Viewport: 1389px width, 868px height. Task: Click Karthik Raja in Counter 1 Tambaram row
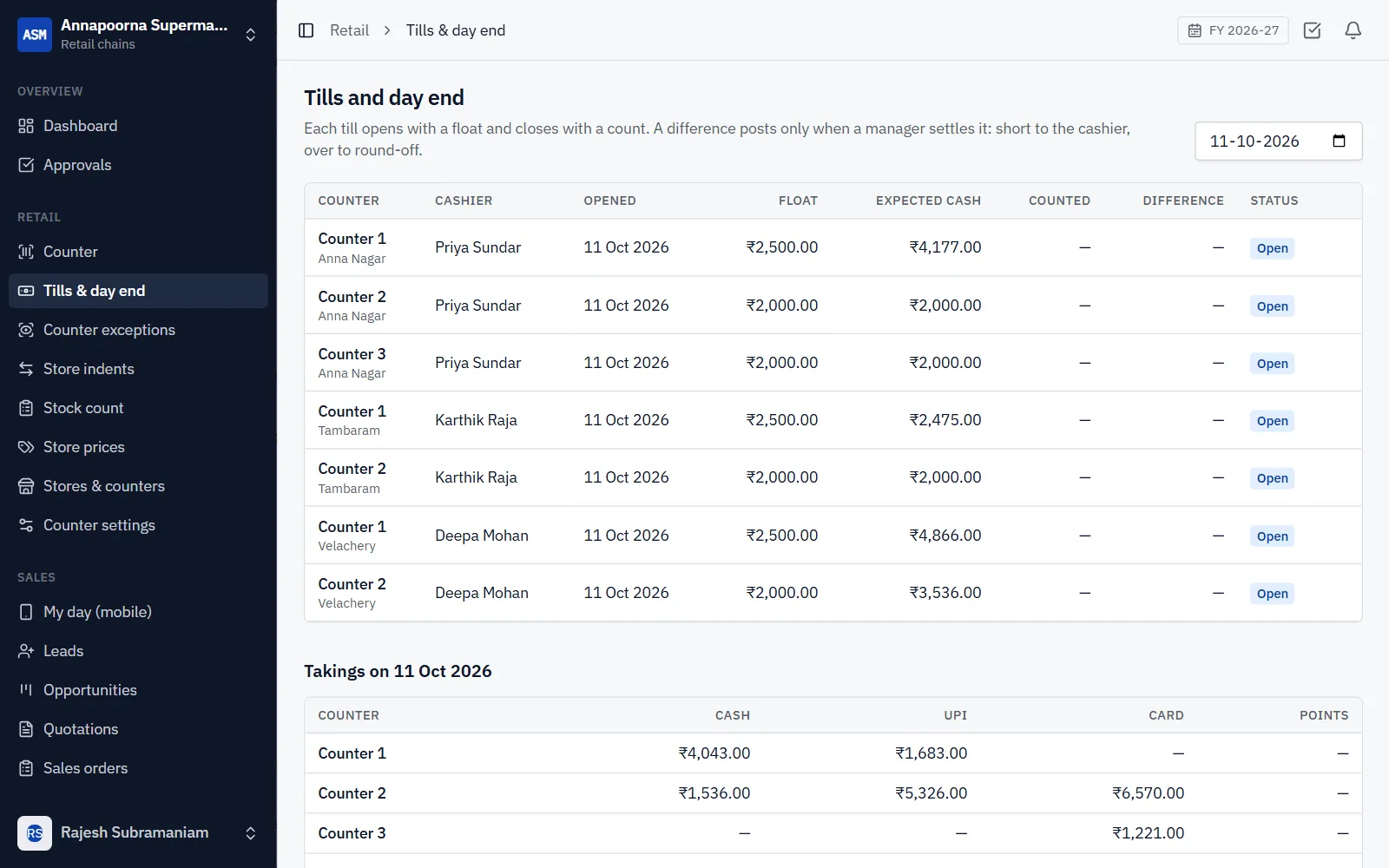click(x=476, y=420)
